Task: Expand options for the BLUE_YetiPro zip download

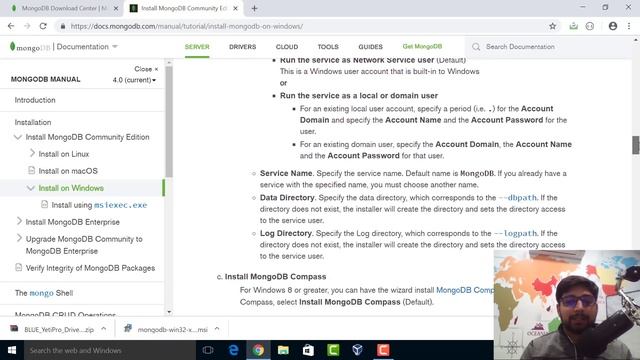Action: tap(104, 329)
